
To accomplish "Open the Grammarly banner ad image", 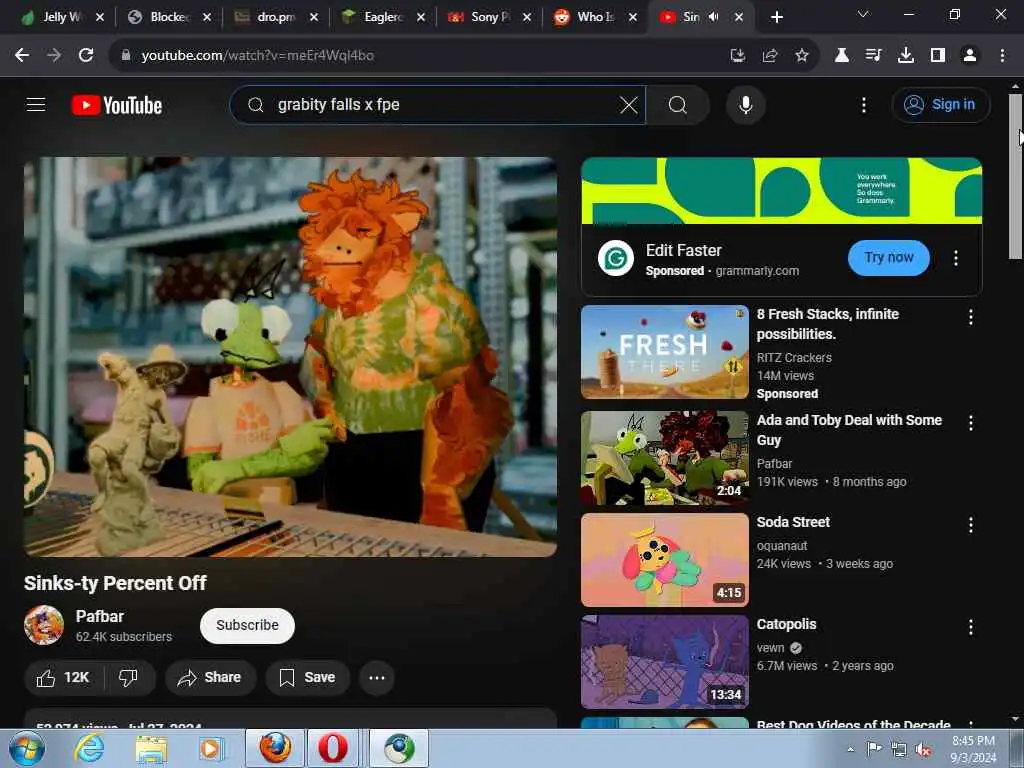I will pos(781,191).
